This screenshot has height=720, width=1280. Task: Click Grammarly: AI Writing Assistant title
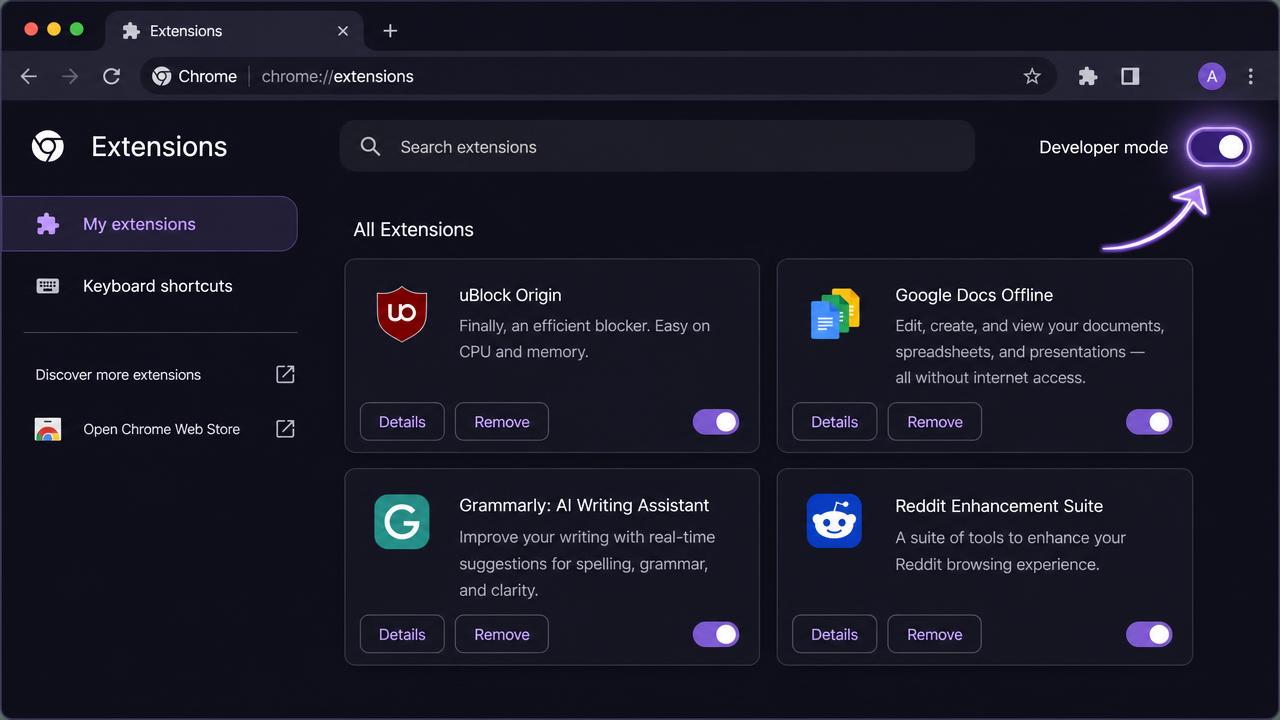584,506
